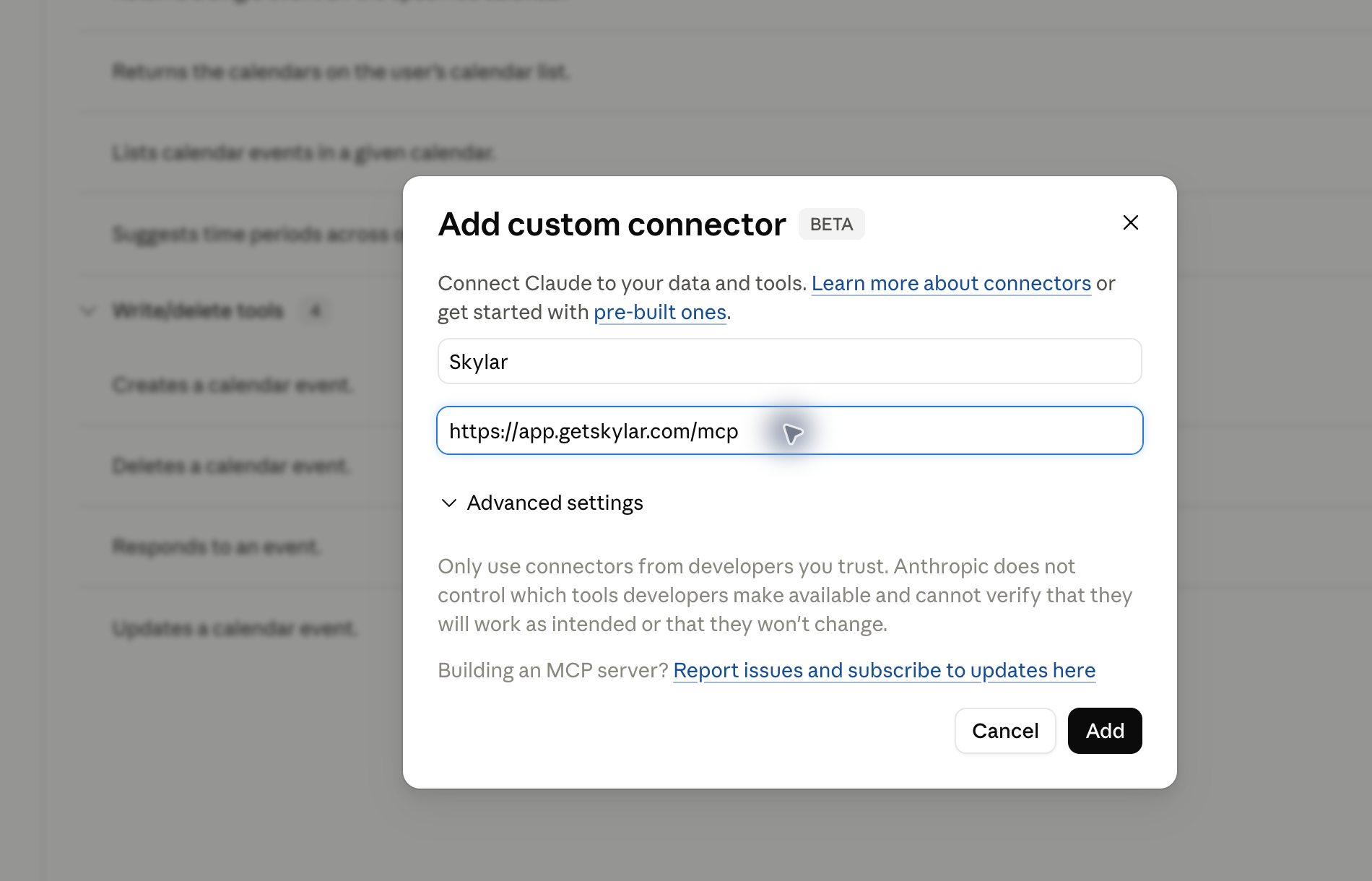Viewport: 1372px width, 881px height.
Task: Select the Write/delete tools heading in background
Action: pos(198,311)
